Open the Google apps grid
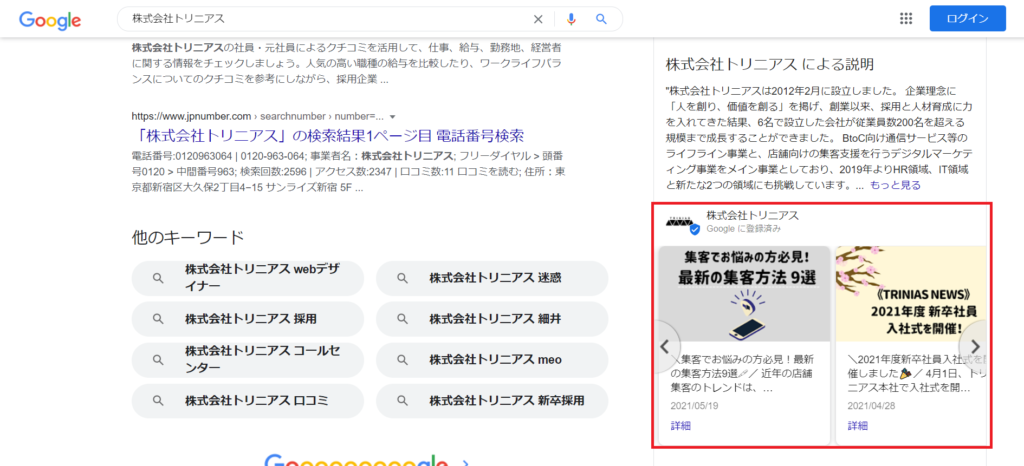The image size is (1024, 466). [x=906, y=18]
